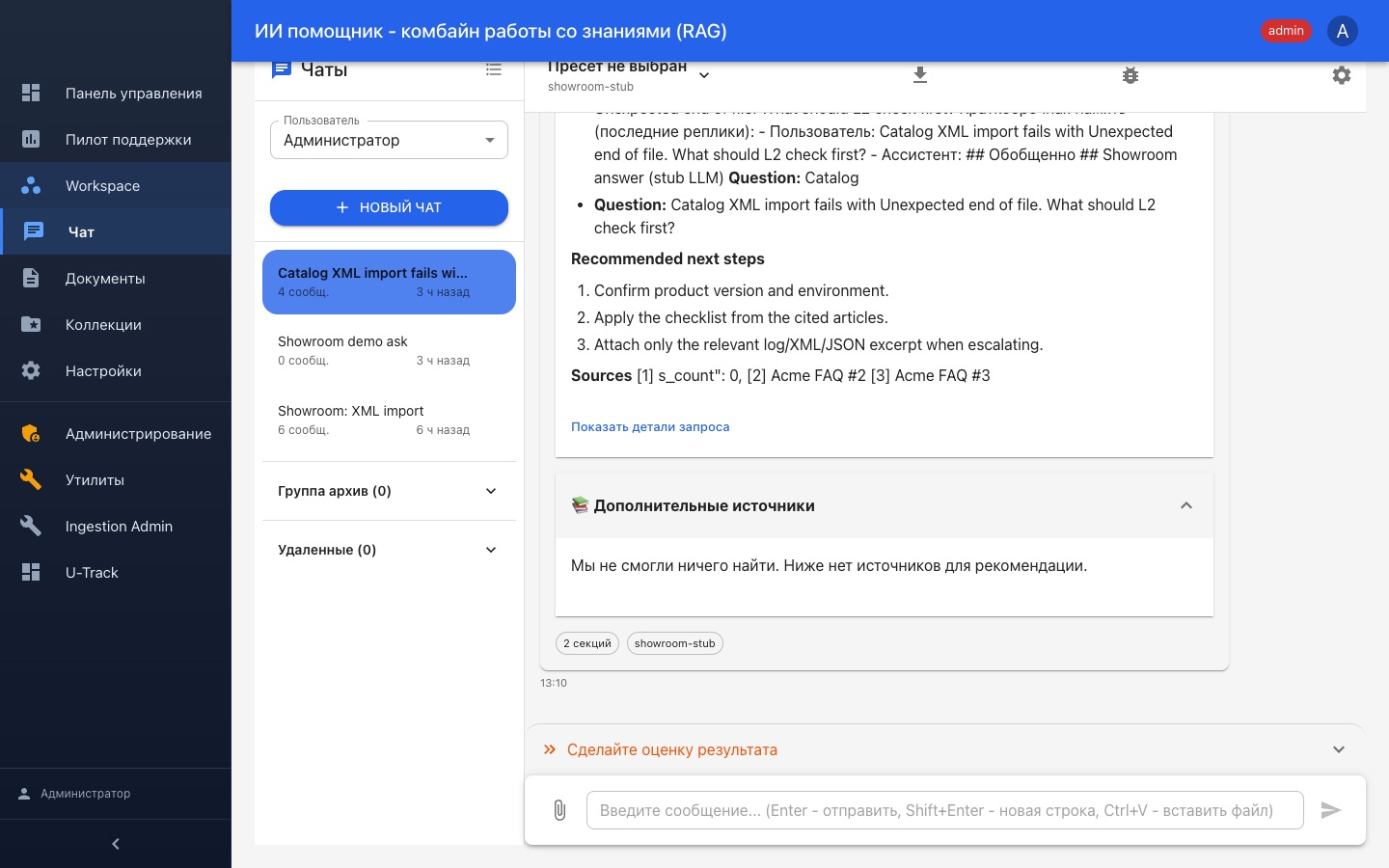Open the Пользователь Администратор dropdown

389,140
